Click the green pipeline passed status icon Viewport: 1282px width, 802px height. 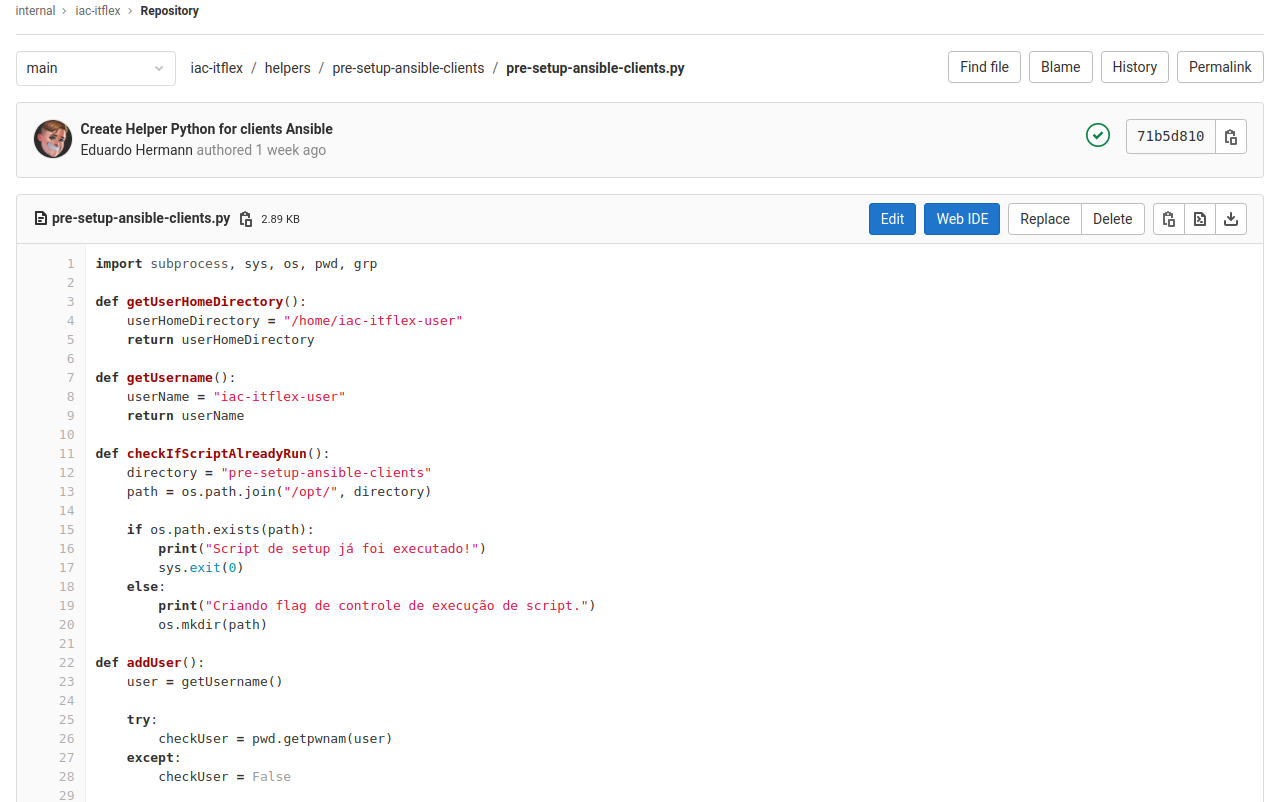coord(1098,135)
